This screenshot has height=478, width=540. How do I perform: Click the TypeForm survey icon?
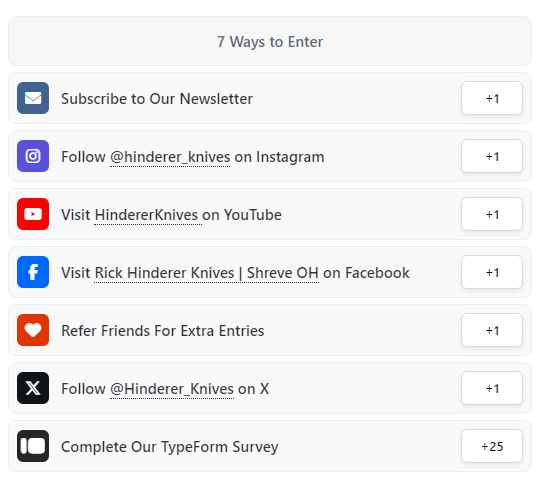tap(33, 446)
